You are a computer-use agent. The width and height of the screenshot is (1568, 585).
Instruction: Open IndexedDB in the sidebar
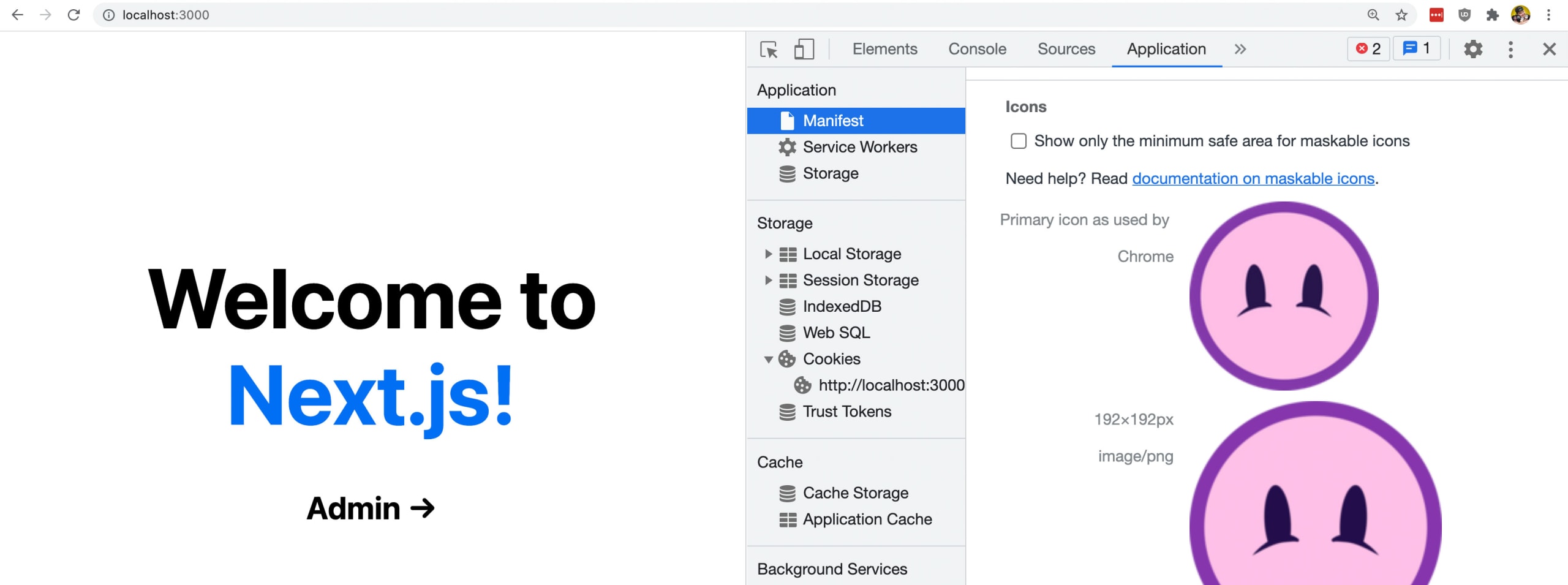[842, 306]
